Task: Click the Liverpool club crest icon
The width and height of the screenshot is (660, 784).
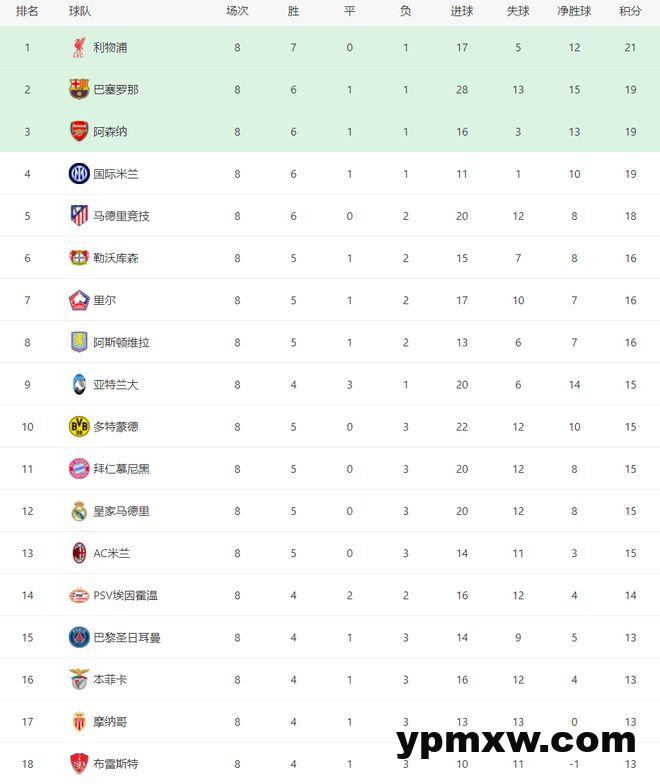Action: point(79,47)
